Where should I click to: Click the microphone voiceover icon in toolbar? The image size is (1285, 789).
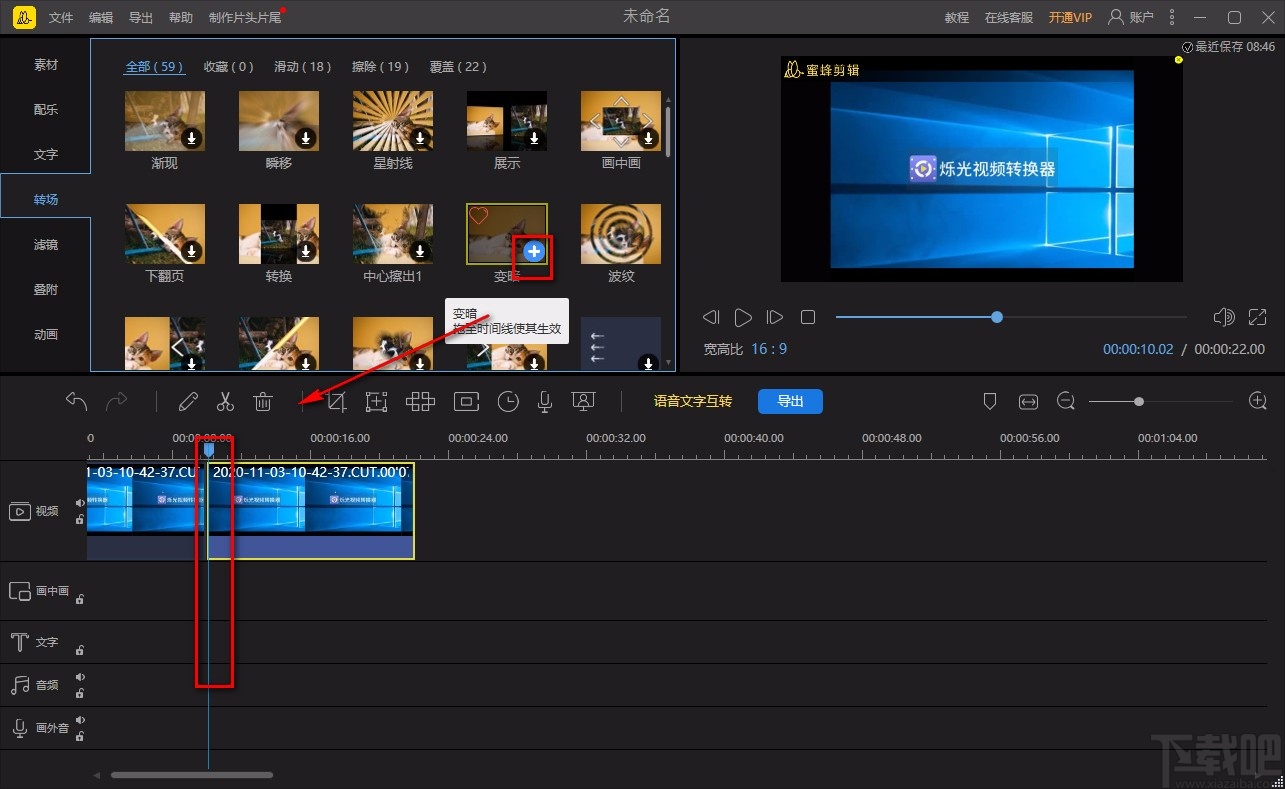(545, 402)
